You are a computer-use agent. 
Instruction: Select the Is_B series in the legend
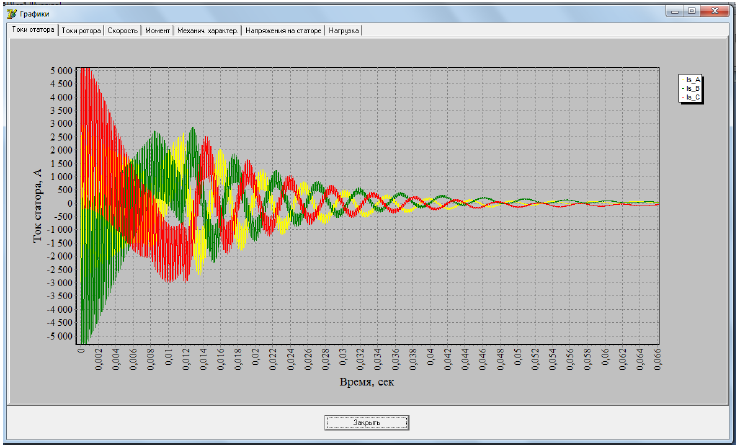pyautogui.click(x=693, y=88)
